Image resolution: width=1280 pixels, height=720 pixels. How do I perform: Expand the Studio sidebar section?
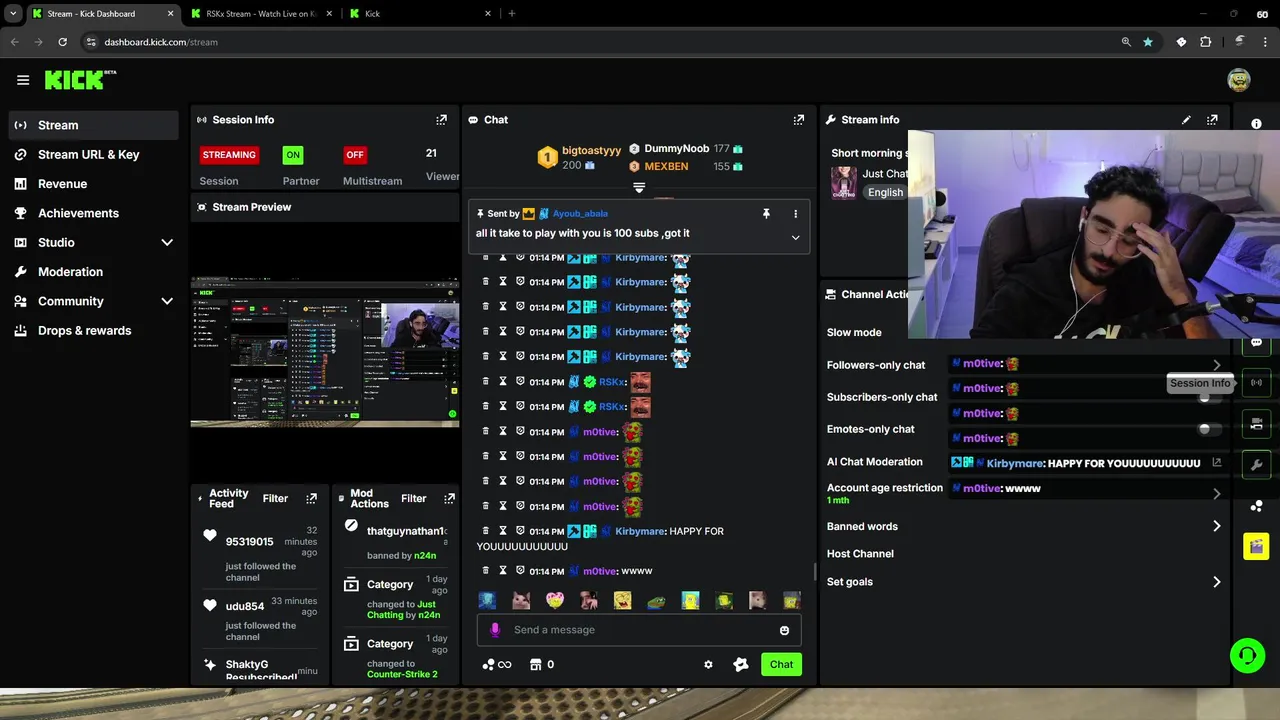tap(167, 243)
